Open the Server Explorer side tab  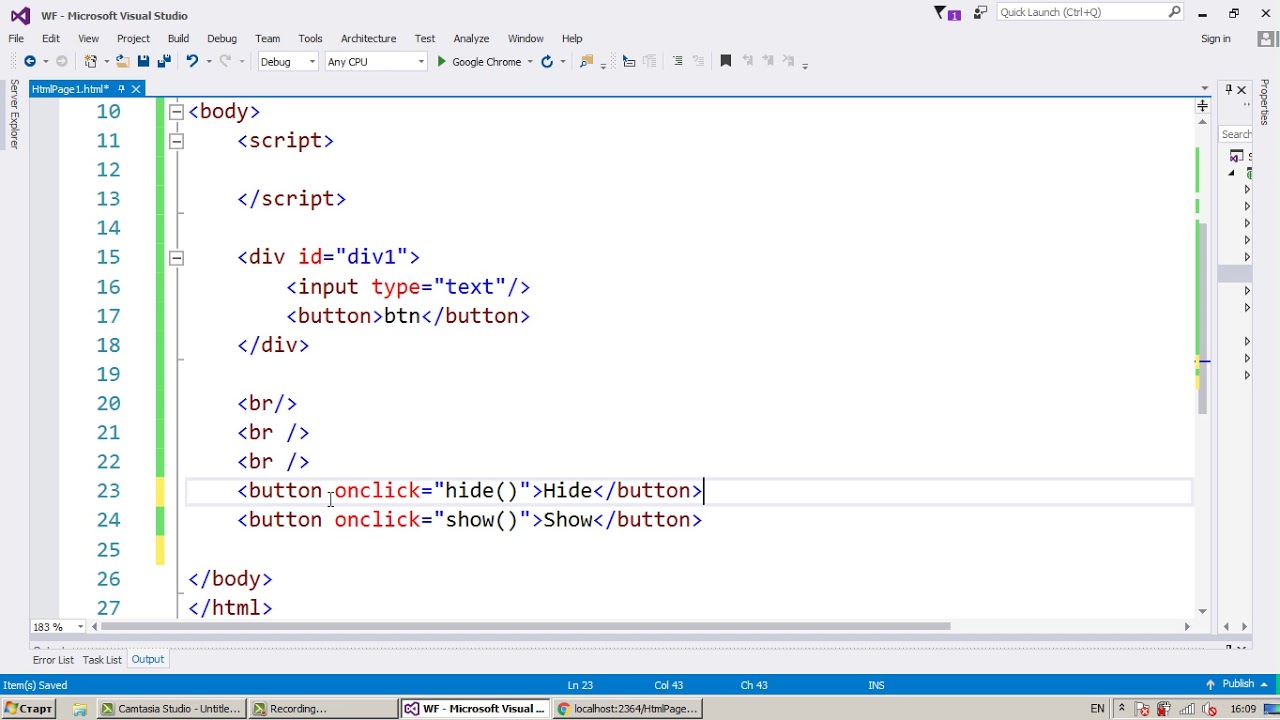pyautogui.click(x=14, y=114)
